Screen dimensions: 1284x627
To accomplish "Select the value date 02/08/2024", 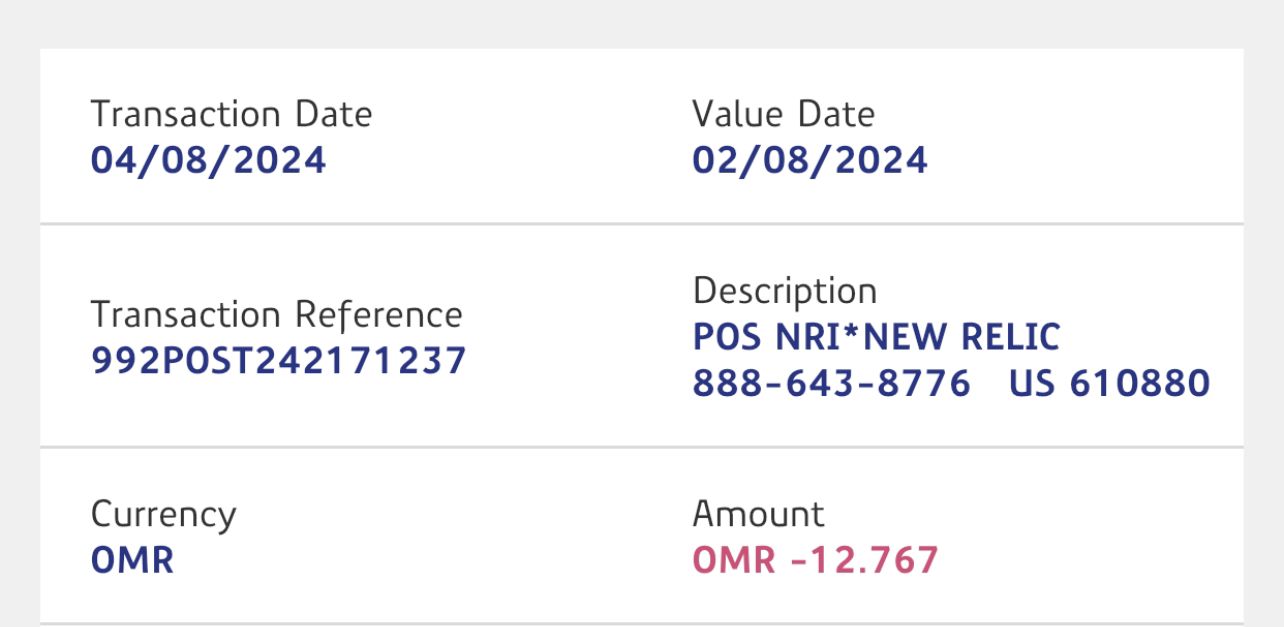I will point(810,160).
